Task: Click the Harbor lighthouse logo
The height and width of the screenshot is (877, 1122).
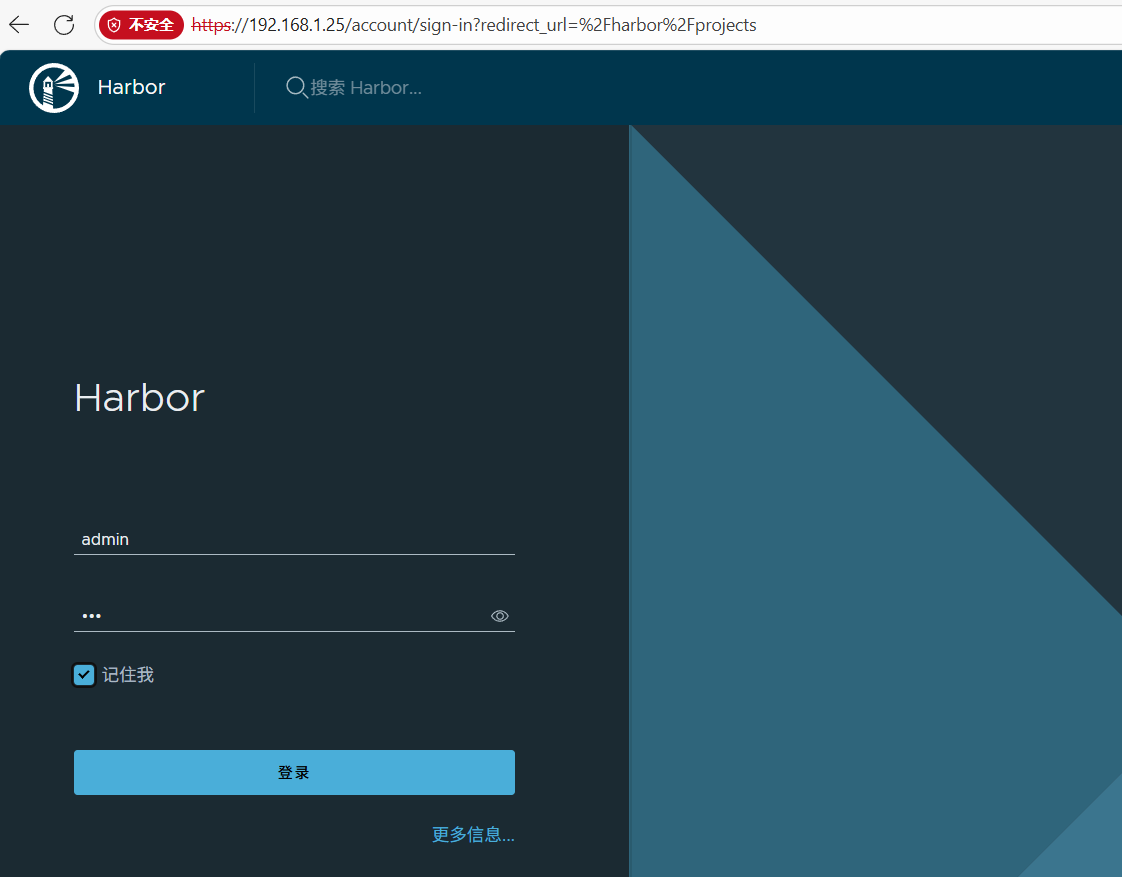Action: tap(54, 87)
